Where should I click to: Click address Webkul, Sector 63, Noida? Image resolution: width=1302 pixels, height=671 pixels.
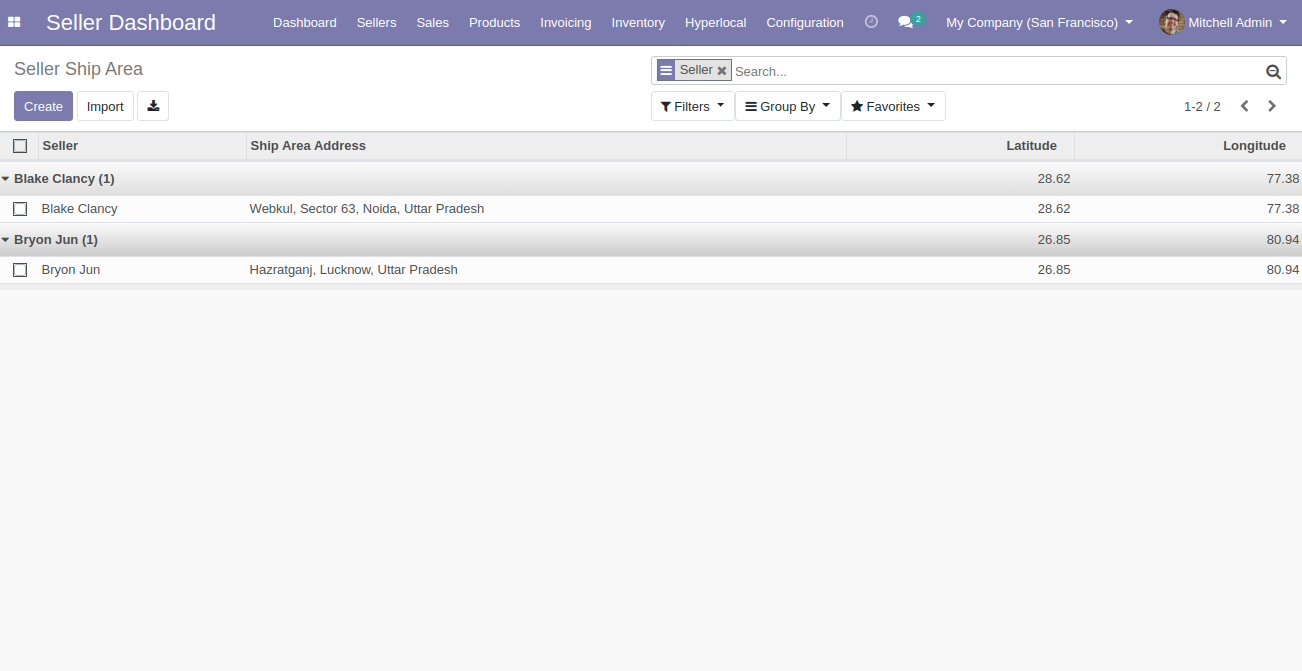point(367,209)
